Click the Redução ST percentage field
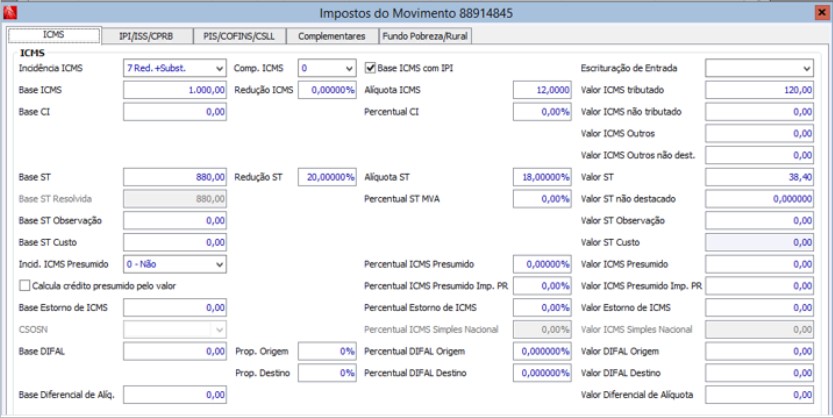 pos(327,177)
